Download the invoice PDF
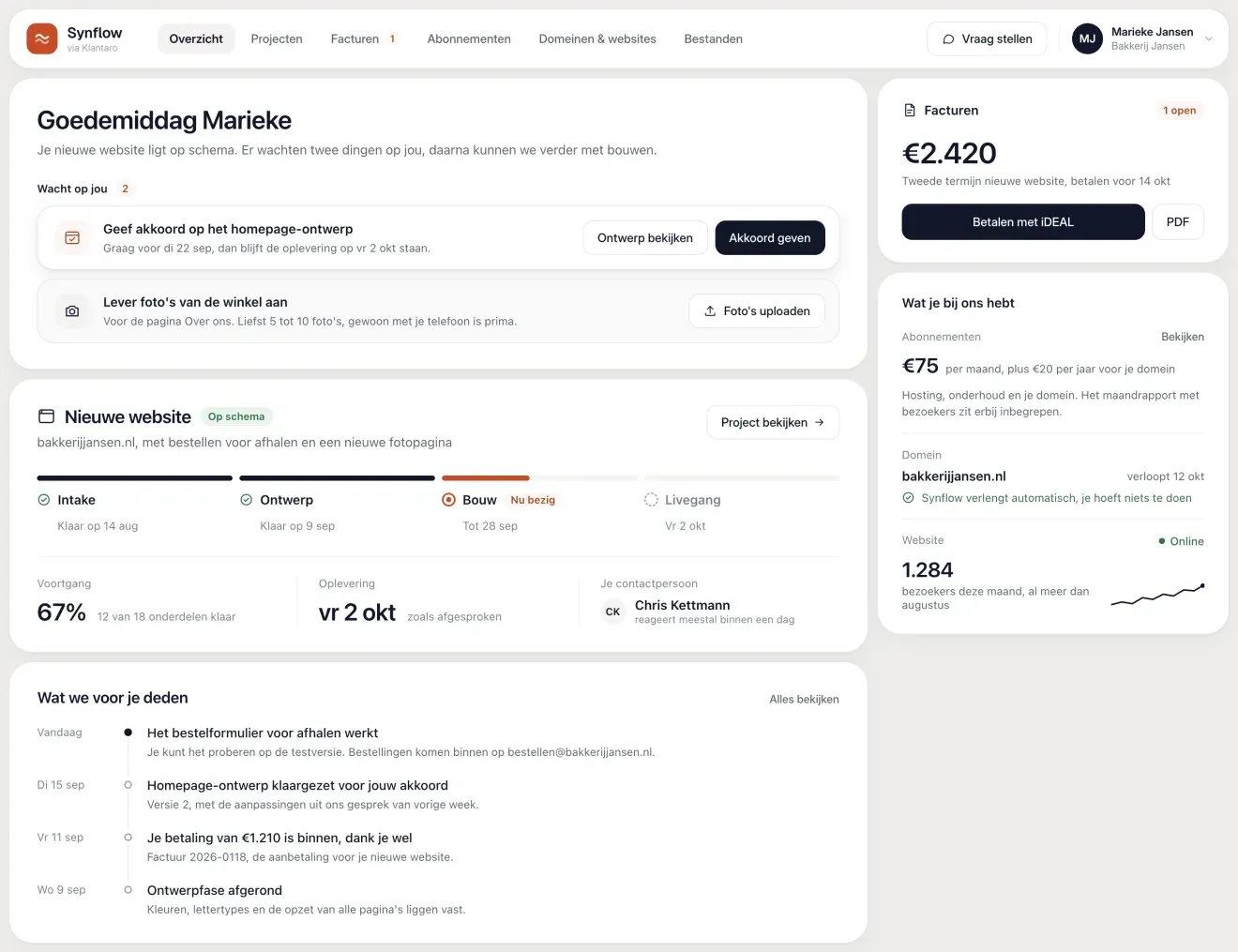1238x952 pixels. 1178,222
